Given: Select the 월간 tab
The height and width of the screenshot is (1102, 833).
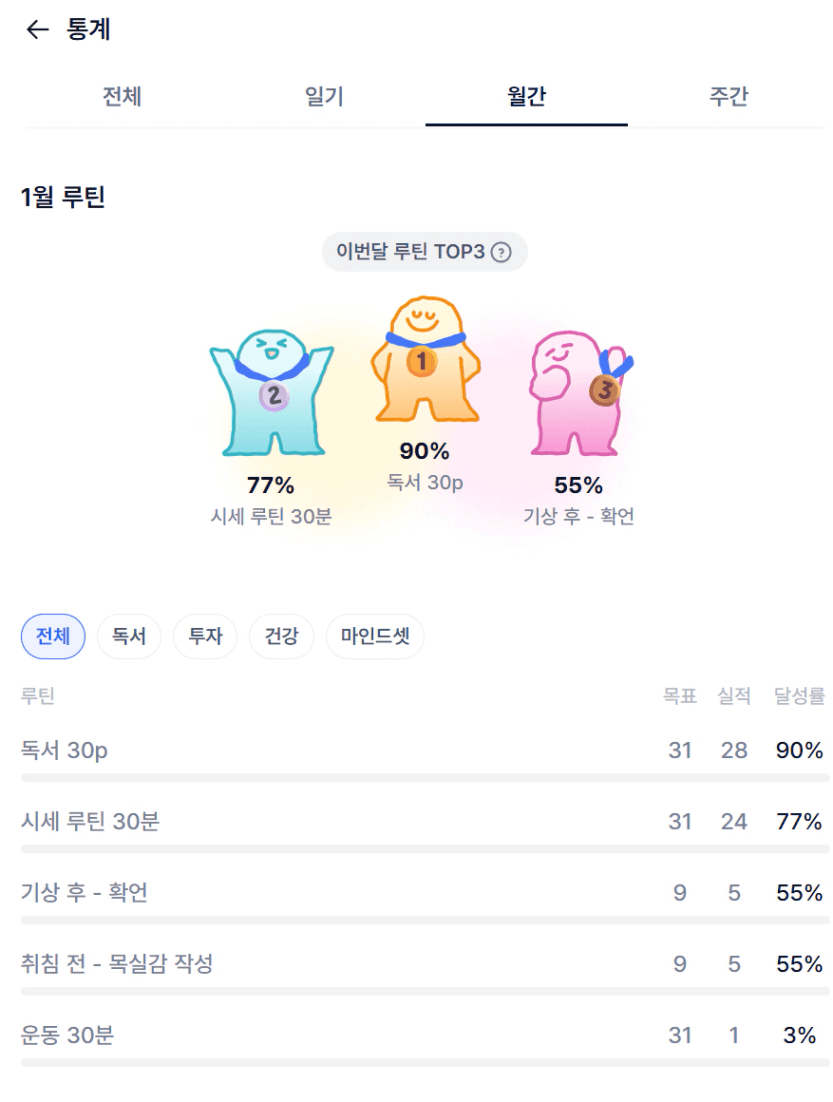Looking at the screenshot, I should [526, 97].
